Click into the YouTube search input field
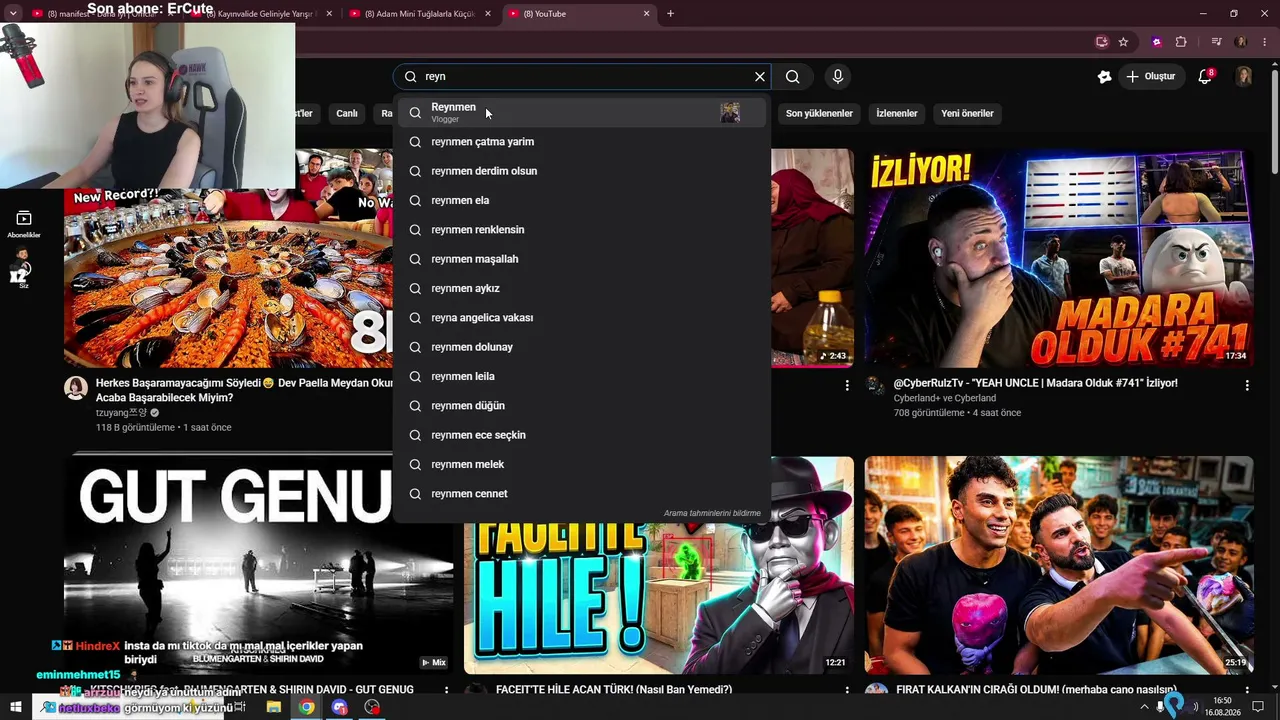 coord(585,76)
